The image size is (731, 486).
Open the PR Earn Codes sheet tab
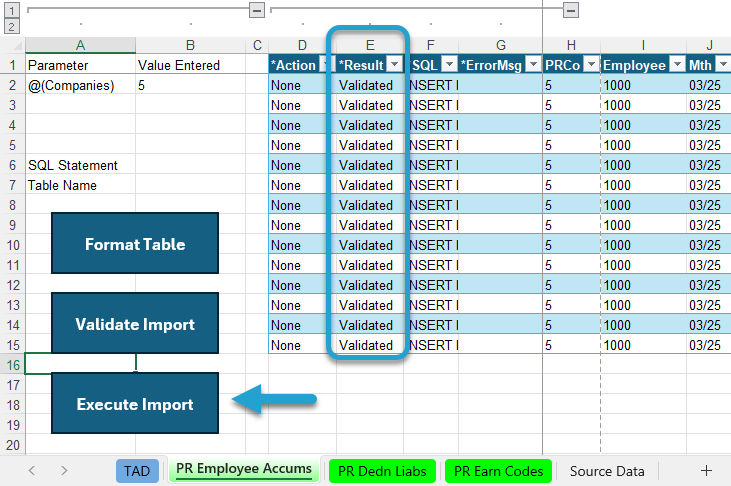[498, 471]
